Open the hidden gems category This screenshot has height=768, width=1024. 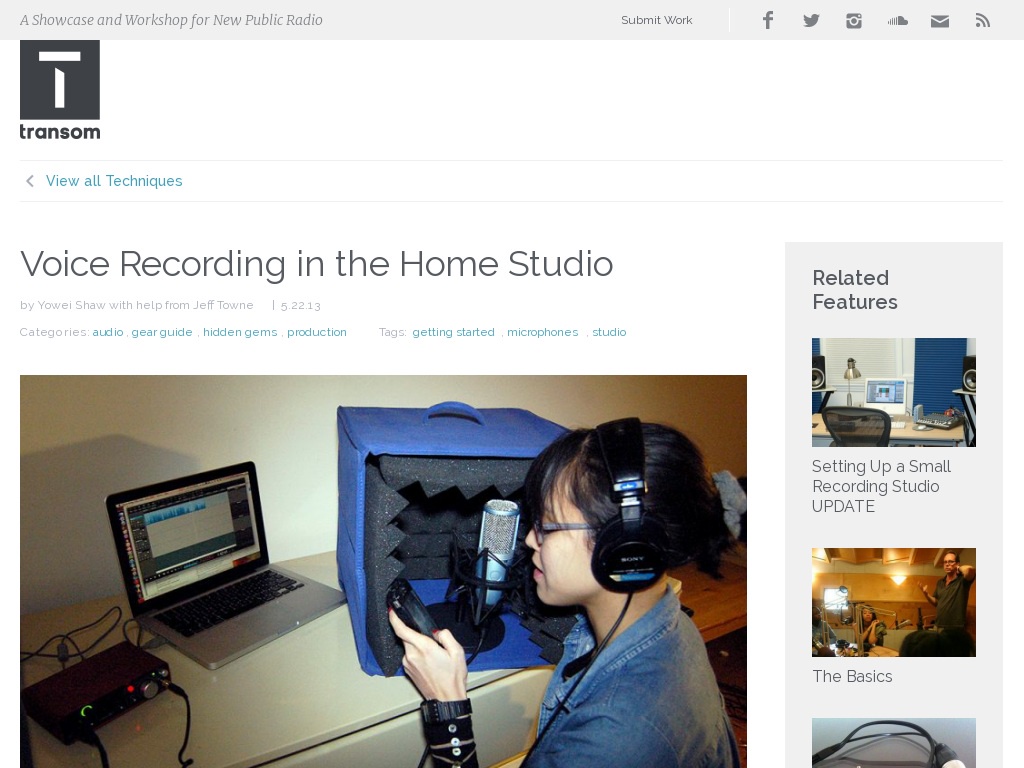click(240, 332)
